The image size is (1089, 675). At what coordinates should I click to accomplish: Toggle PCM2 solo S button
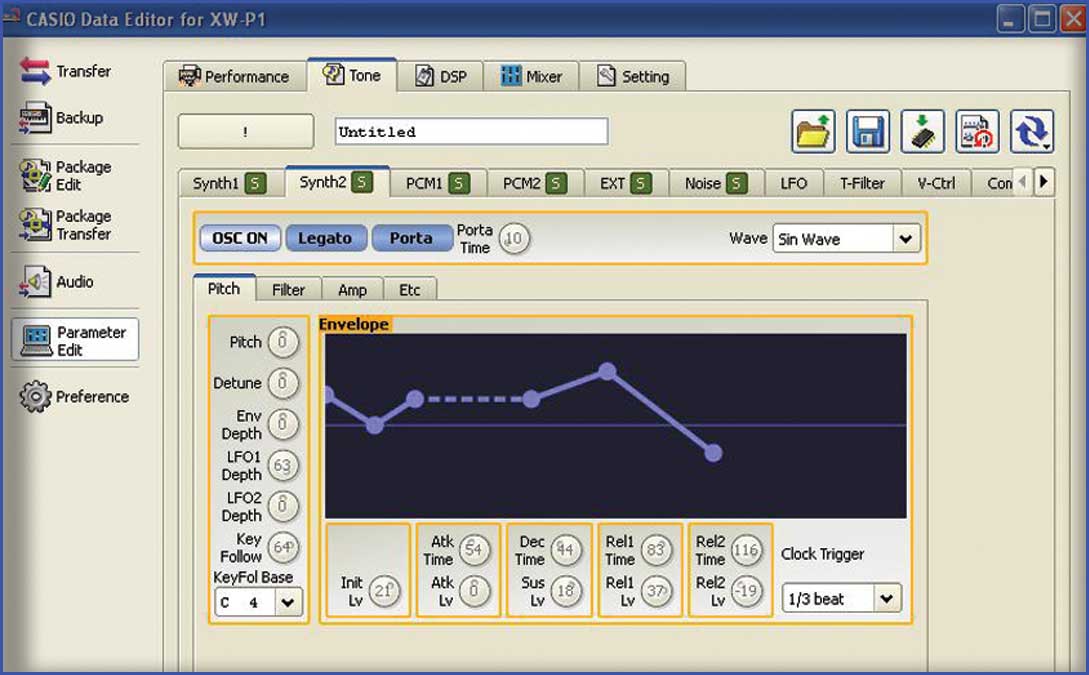(x=556, y=183)
